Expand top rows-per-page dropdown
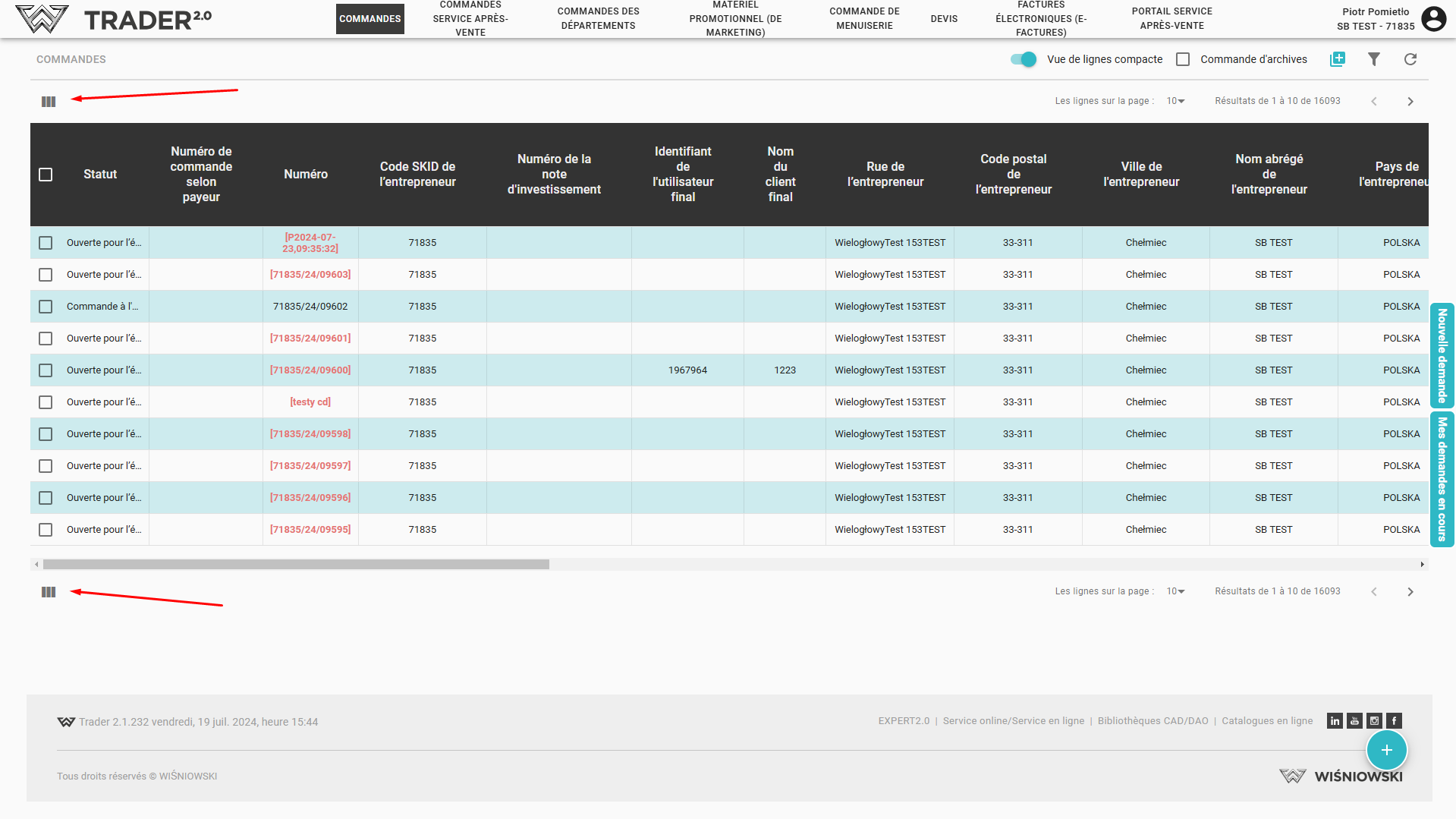The width and height of the screenshot is (1456, 819). [x=1175, y=101]
